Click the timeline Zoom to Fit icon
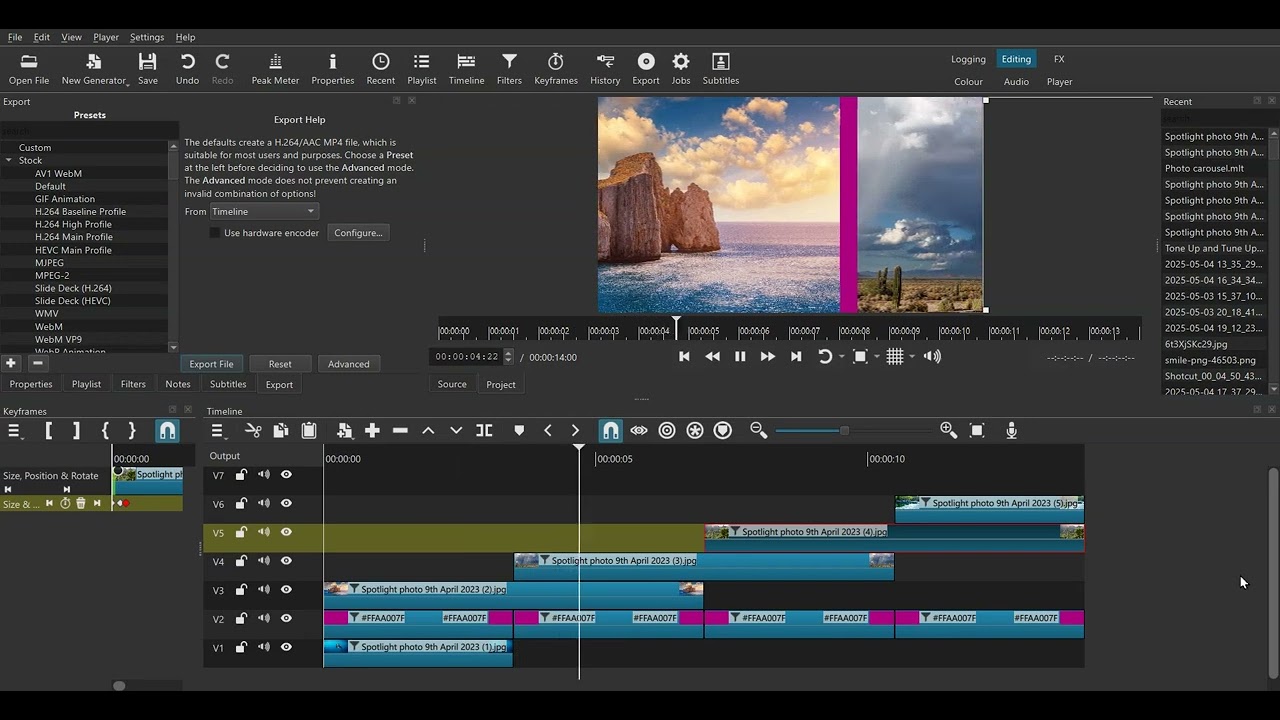 [977, 431]
